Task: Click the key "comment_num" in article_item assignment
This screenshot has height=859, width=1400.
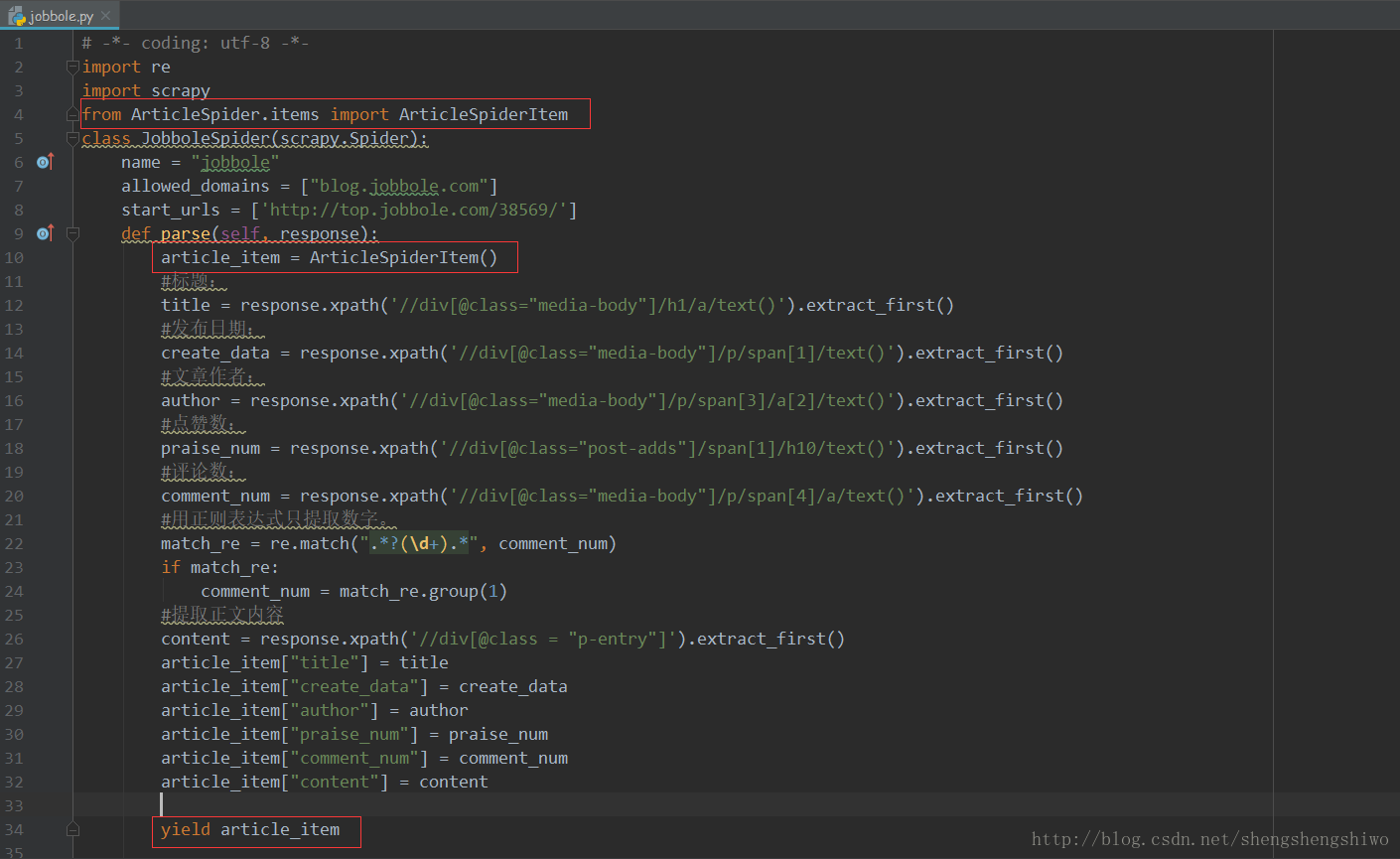Action: (x=354, y=758)
